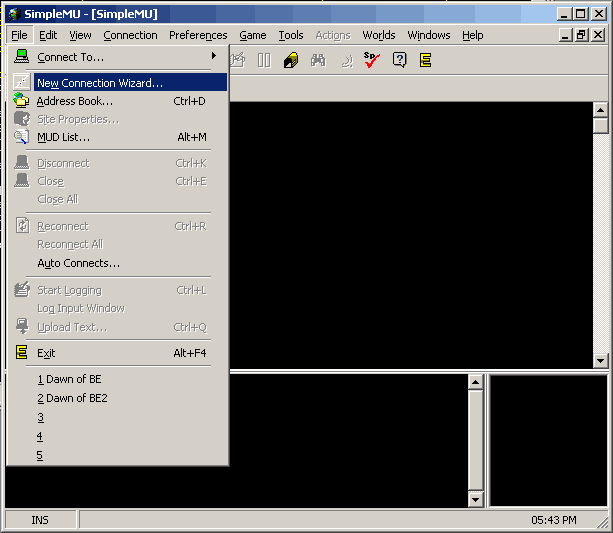Click main output scrollbar down arrow
This screenshot has height=533, width=613.
click(600, 360)
